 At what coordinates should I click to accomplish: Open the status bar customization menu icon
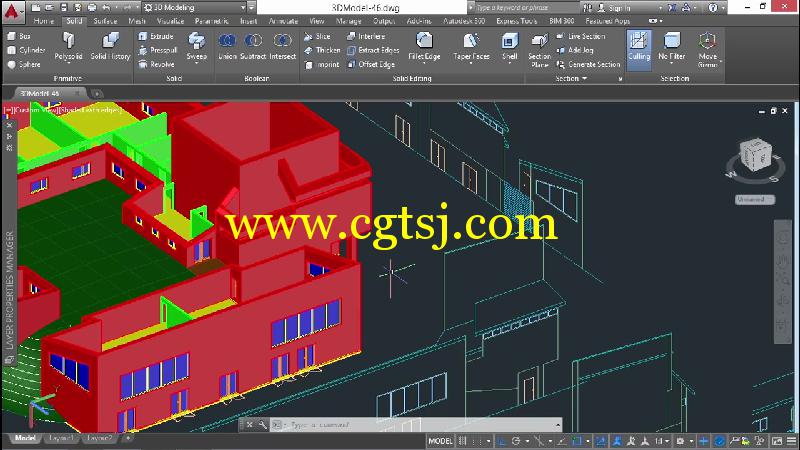coord(791,441)
